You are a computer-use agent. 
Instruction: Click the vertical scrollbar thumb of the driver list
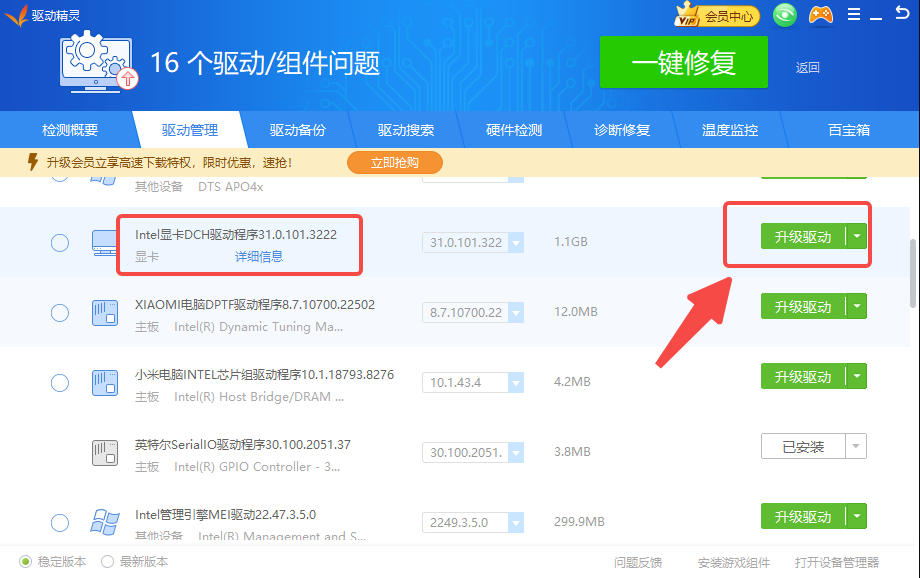pyautogui.click(x=912, y=272)
